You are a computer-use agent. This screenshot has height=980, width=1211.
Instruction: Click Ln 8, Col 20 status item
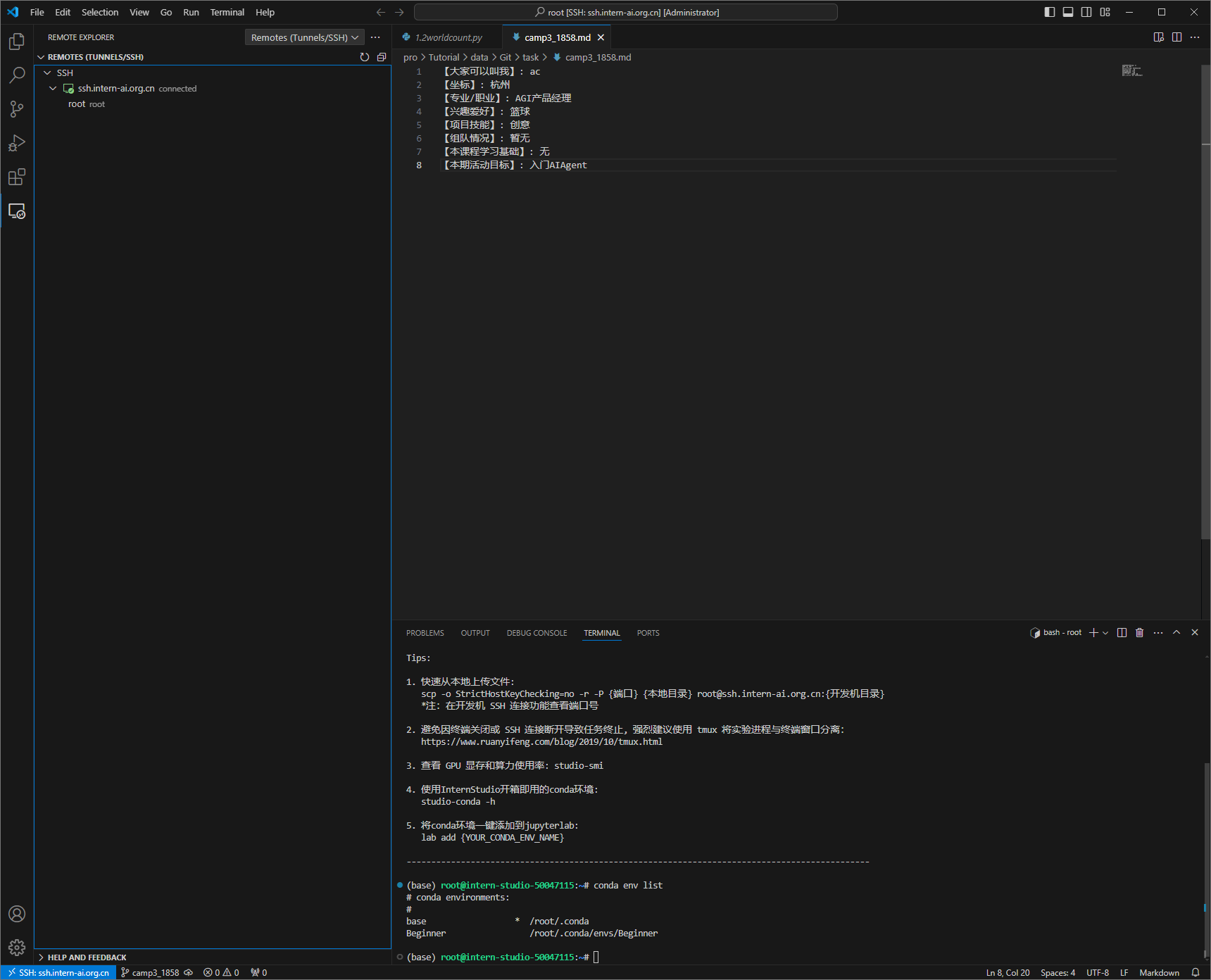click(1008, 972)
